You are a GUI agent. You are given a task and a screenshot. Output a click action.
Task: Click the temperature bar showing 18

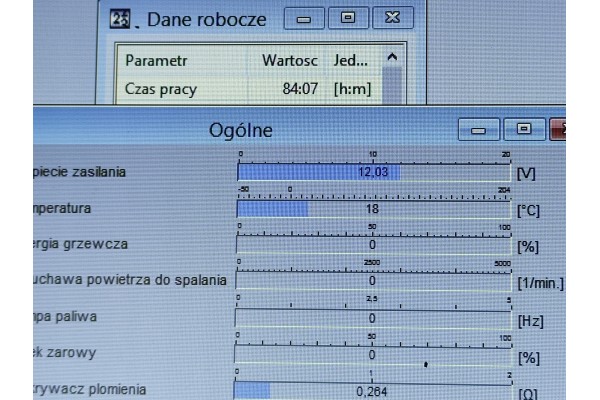click(373, 209)
